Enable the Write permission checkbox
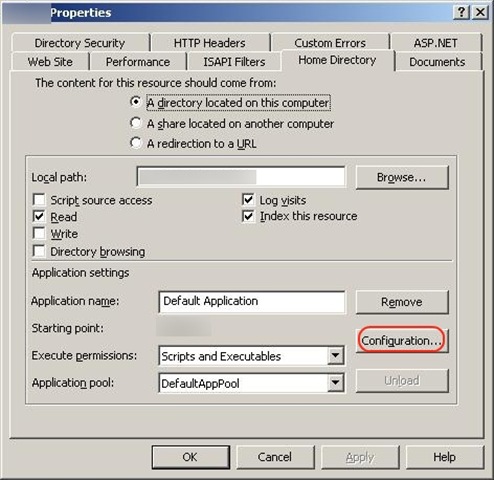 click(x=39, y=233)
